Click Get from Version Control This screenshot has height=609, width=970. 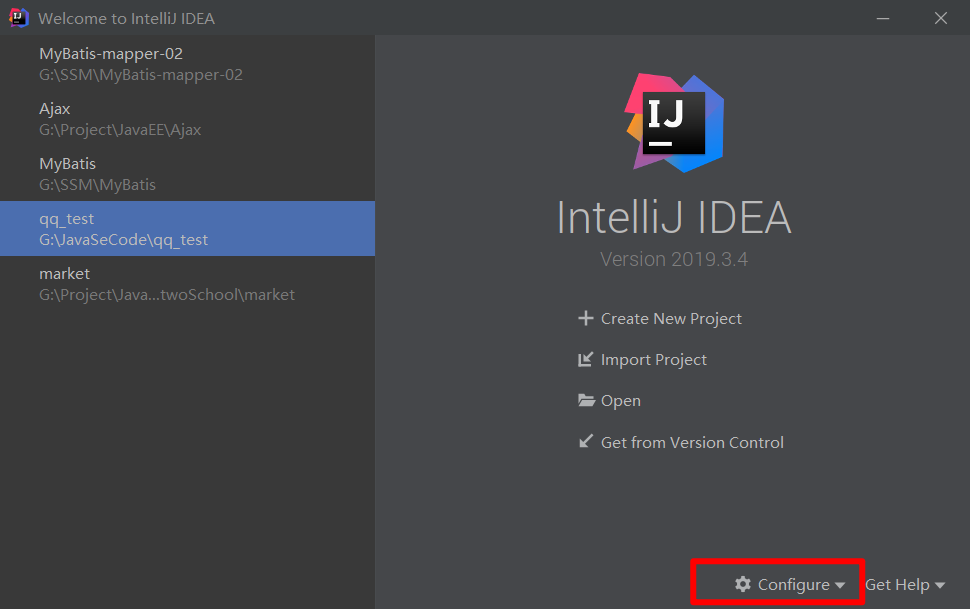pos(692,442)
